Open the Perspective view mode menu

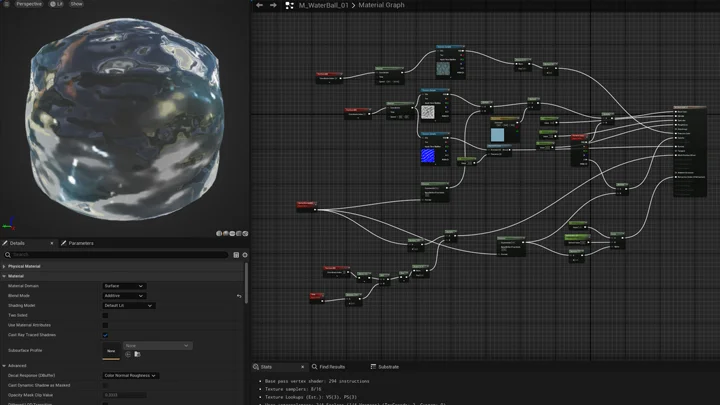coord(28,4)
